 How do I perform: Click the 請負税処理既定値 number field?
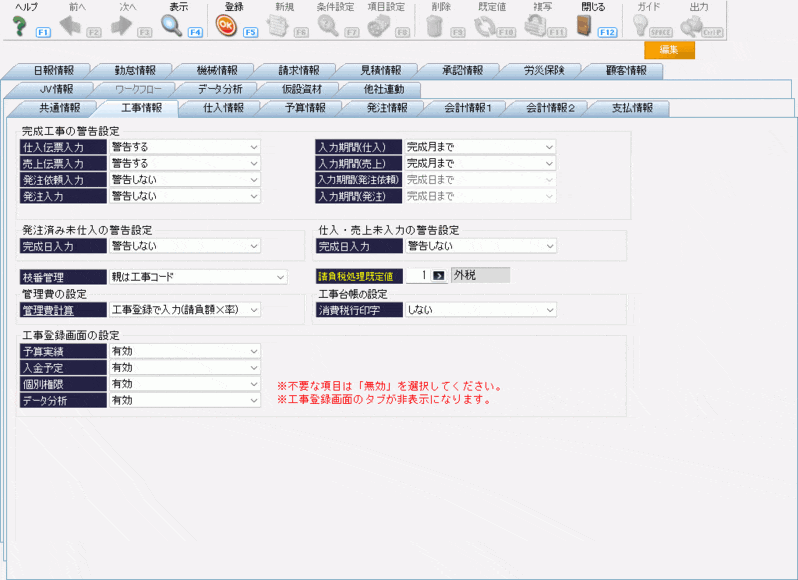417,275
